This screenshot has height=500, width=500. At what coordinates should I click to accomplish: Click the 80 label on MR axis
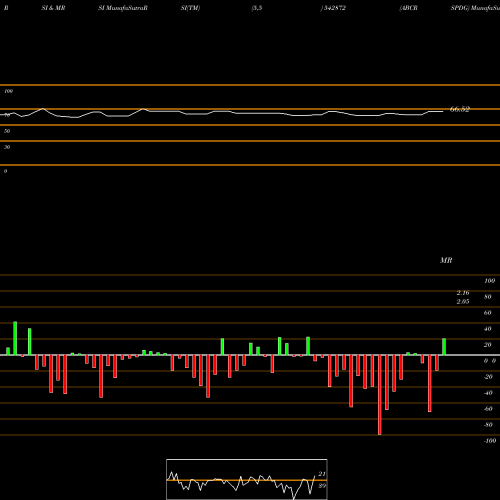click(488, 297)
